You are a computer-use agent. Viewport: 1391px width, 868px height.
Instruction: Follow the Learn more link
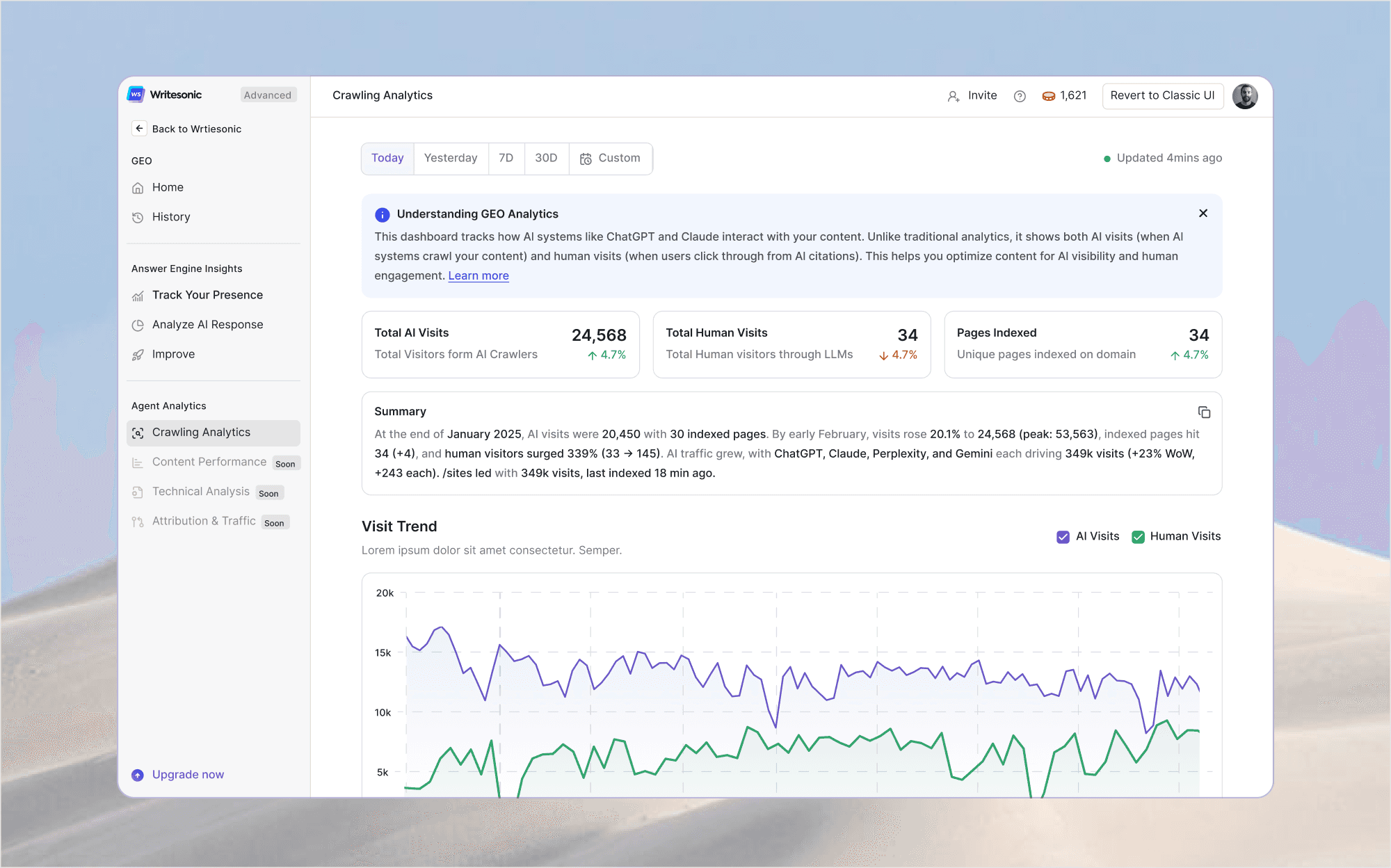pyautogui.click(x=479, y=276)
